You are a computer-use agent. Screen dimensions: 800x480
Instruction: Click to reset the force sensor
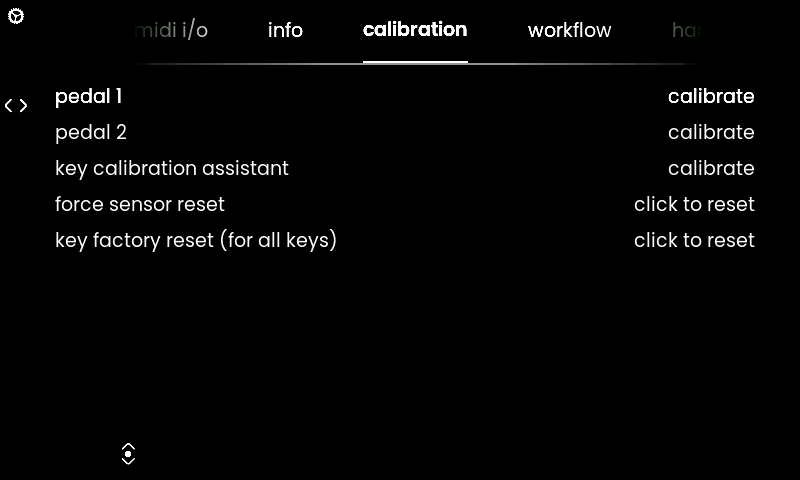694,204
